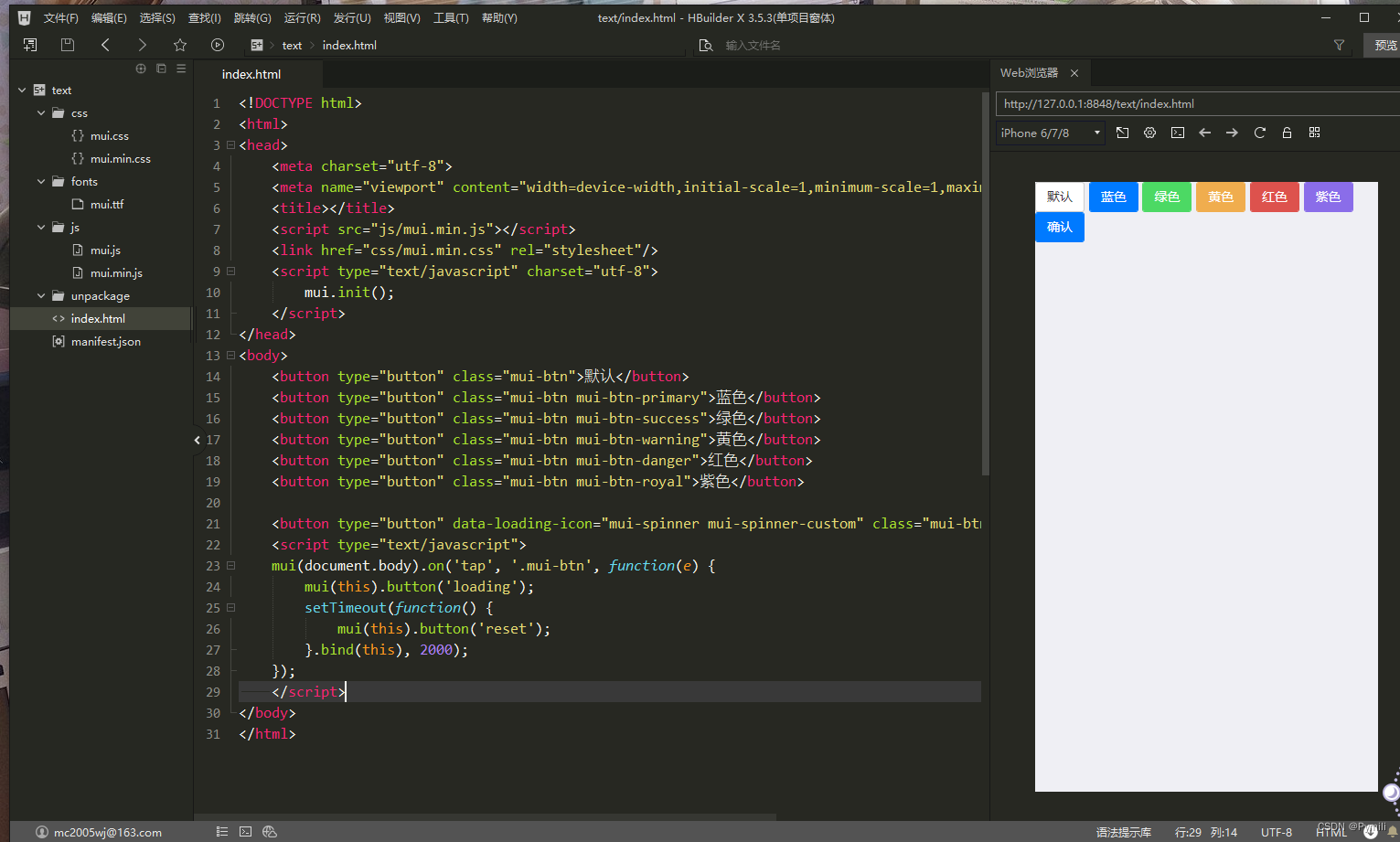Open the 选择(S) menu
Image resolution: width=1400 pixels, height=842 pixels.
[157, 17]
